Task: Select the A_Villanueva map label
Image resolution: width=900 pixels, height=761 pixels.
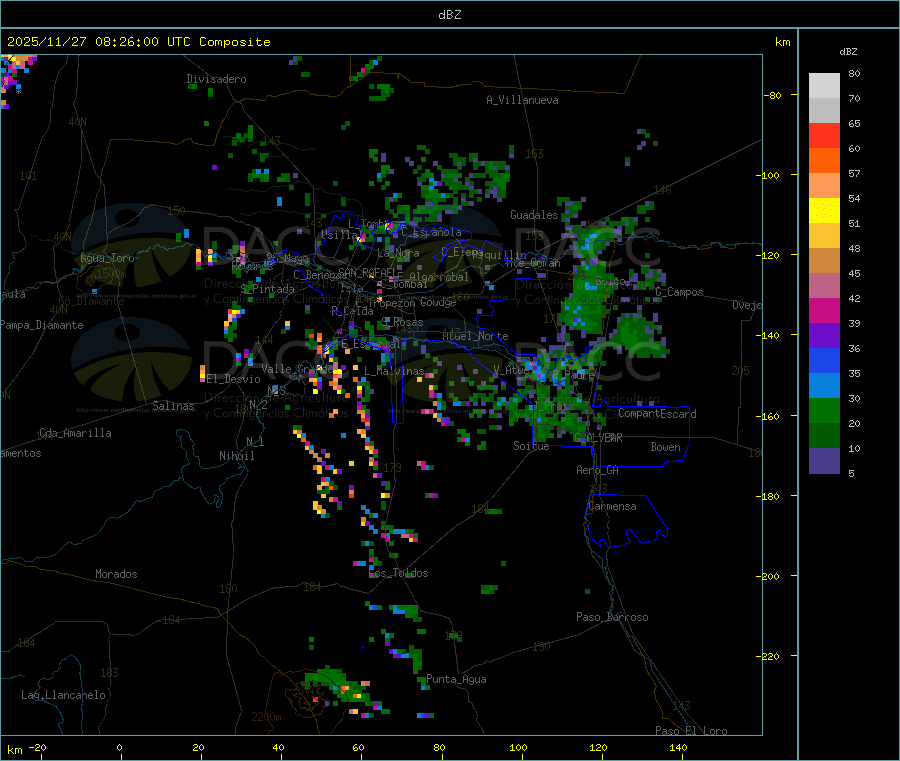Action: click(x=522, y=100)
